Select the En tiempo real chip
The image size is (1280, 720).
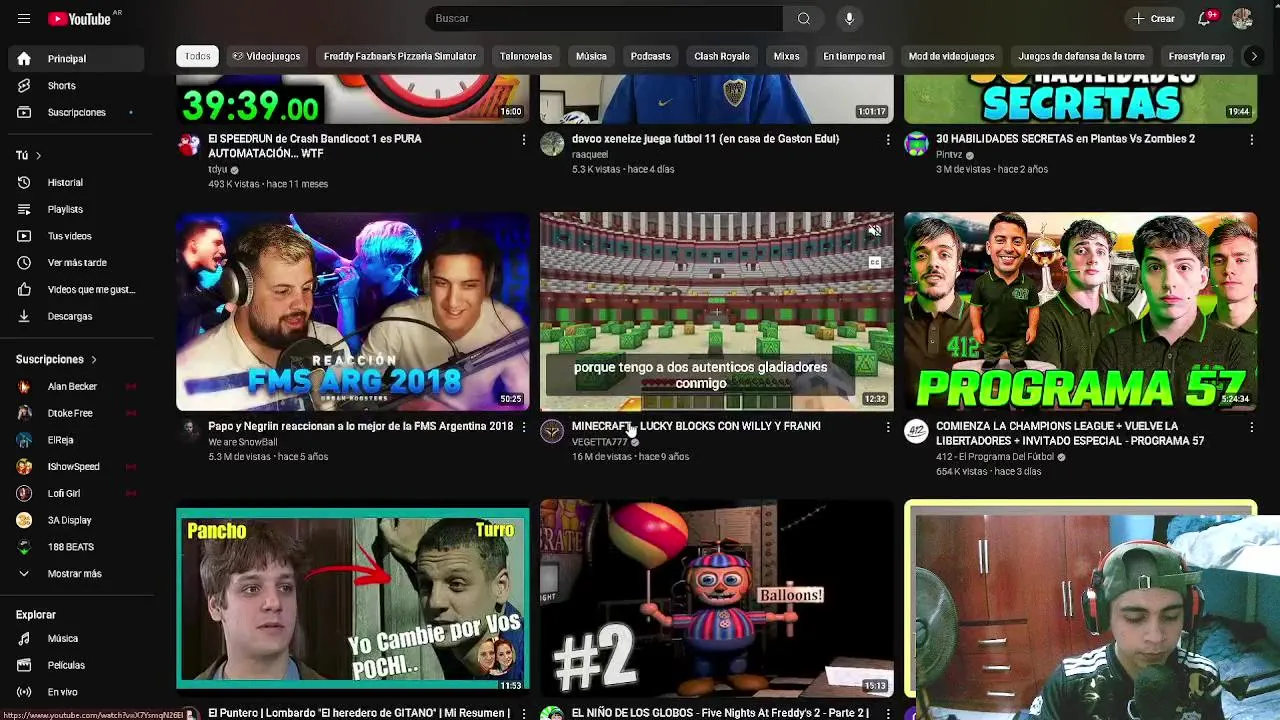(854, 57)
